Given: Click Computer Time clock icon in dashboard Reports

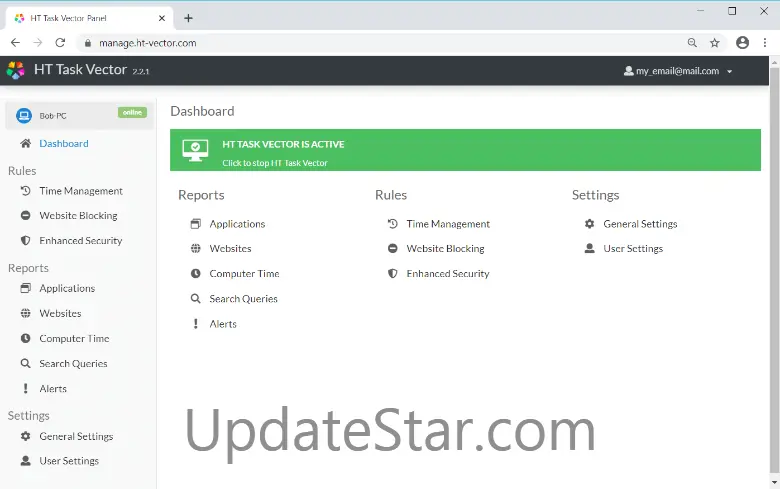Looking at the screenshot, I should pos(195,274).
